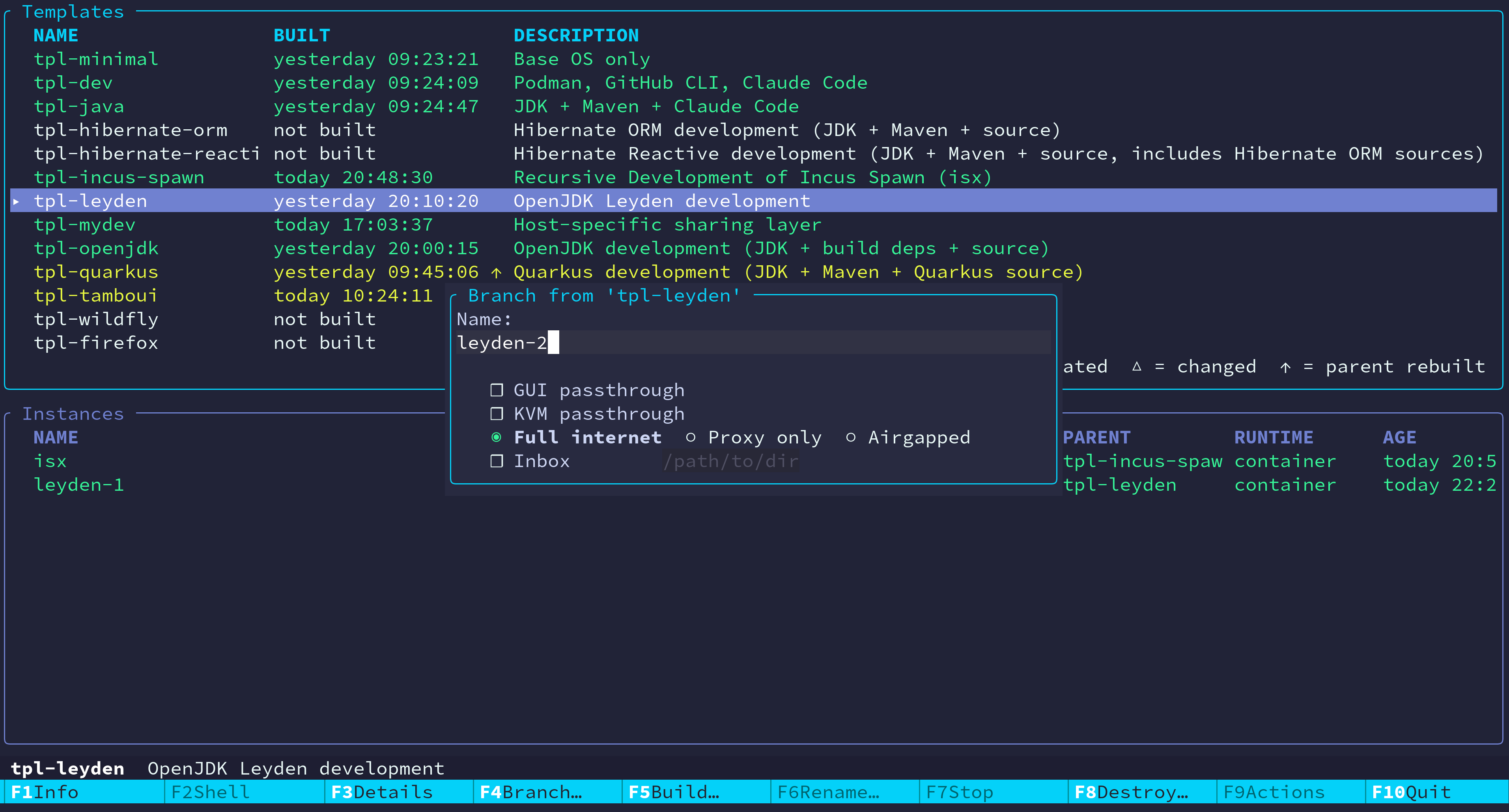Select the isx instance row
The height and width of the screenshot is (812, 1509).
[228, 461]
